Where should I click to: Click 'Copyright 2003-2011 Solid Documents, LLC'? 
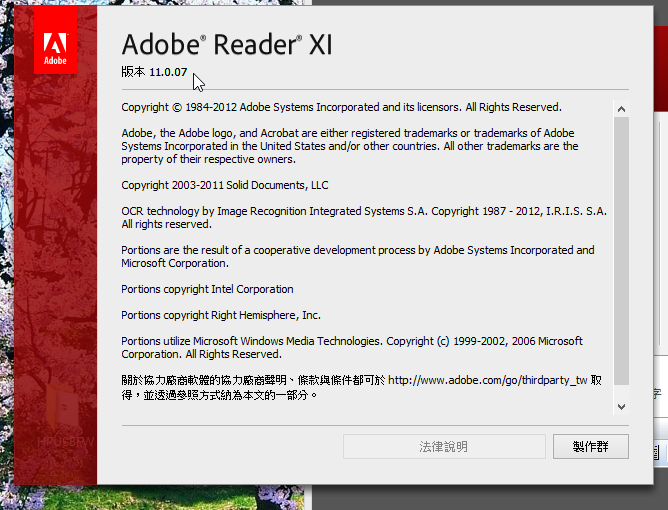coord(225,185)
